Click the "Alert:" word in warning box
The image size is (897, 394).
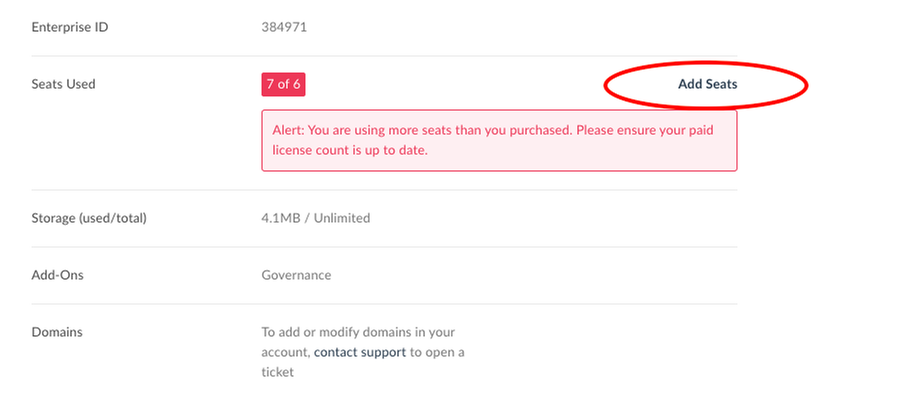(288, 130)
